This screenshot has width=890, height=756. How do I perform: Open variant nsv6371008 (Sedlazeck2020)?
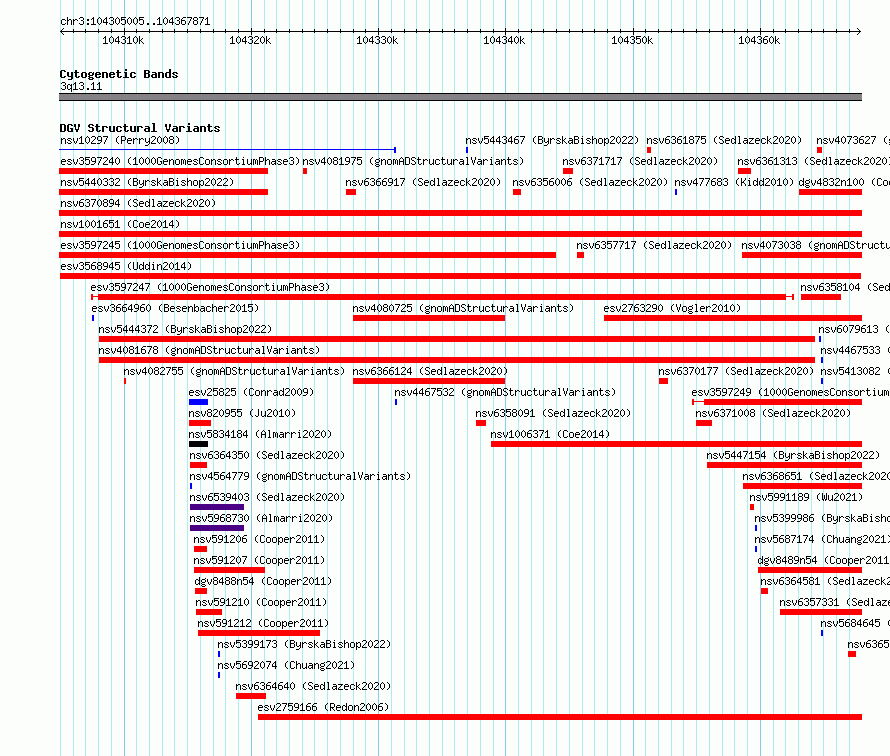[773, 413]
